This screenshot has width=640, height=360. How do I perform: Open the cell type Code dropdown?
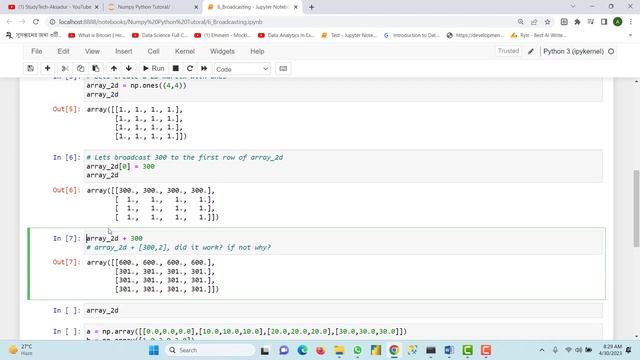242,69
